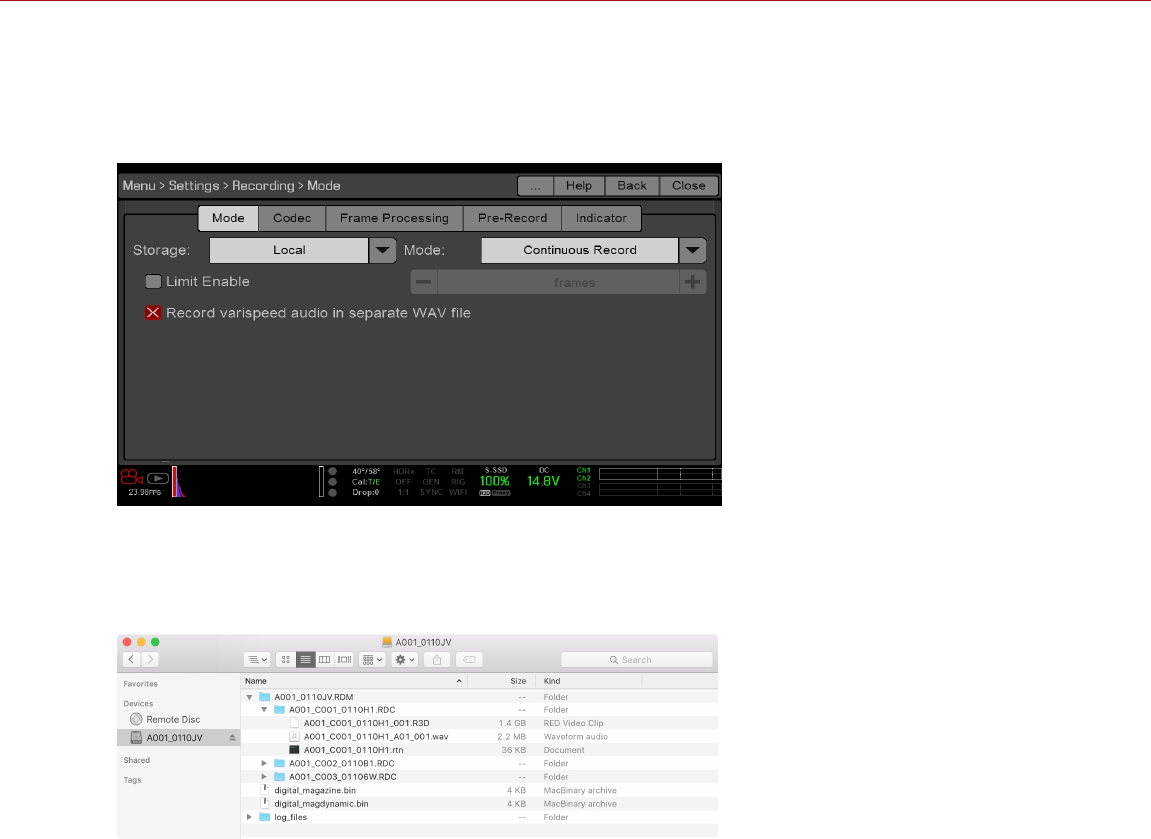Close the camera Recording menu

689,186
